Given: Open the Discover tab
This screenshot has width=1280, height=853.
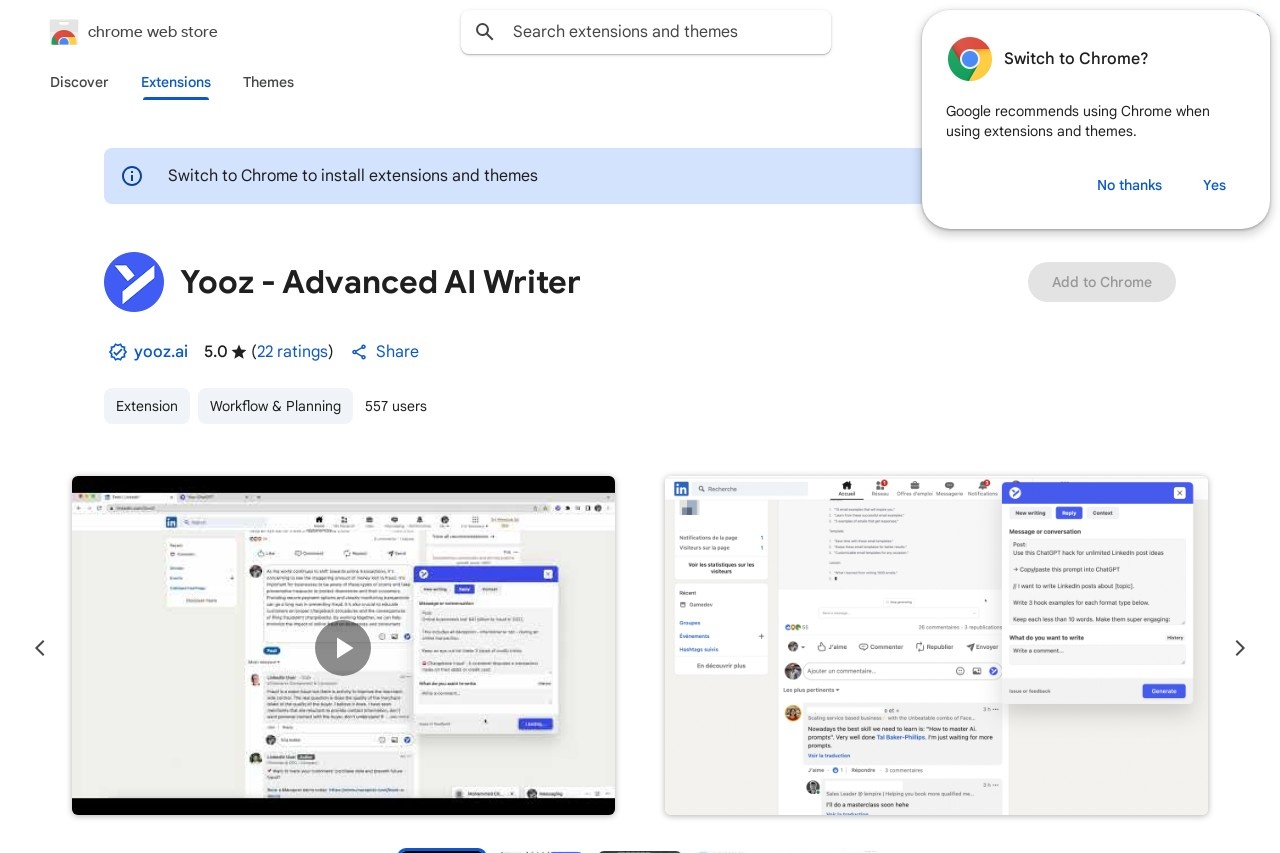Looking at the screenshot, I should (x=79, y=82).
